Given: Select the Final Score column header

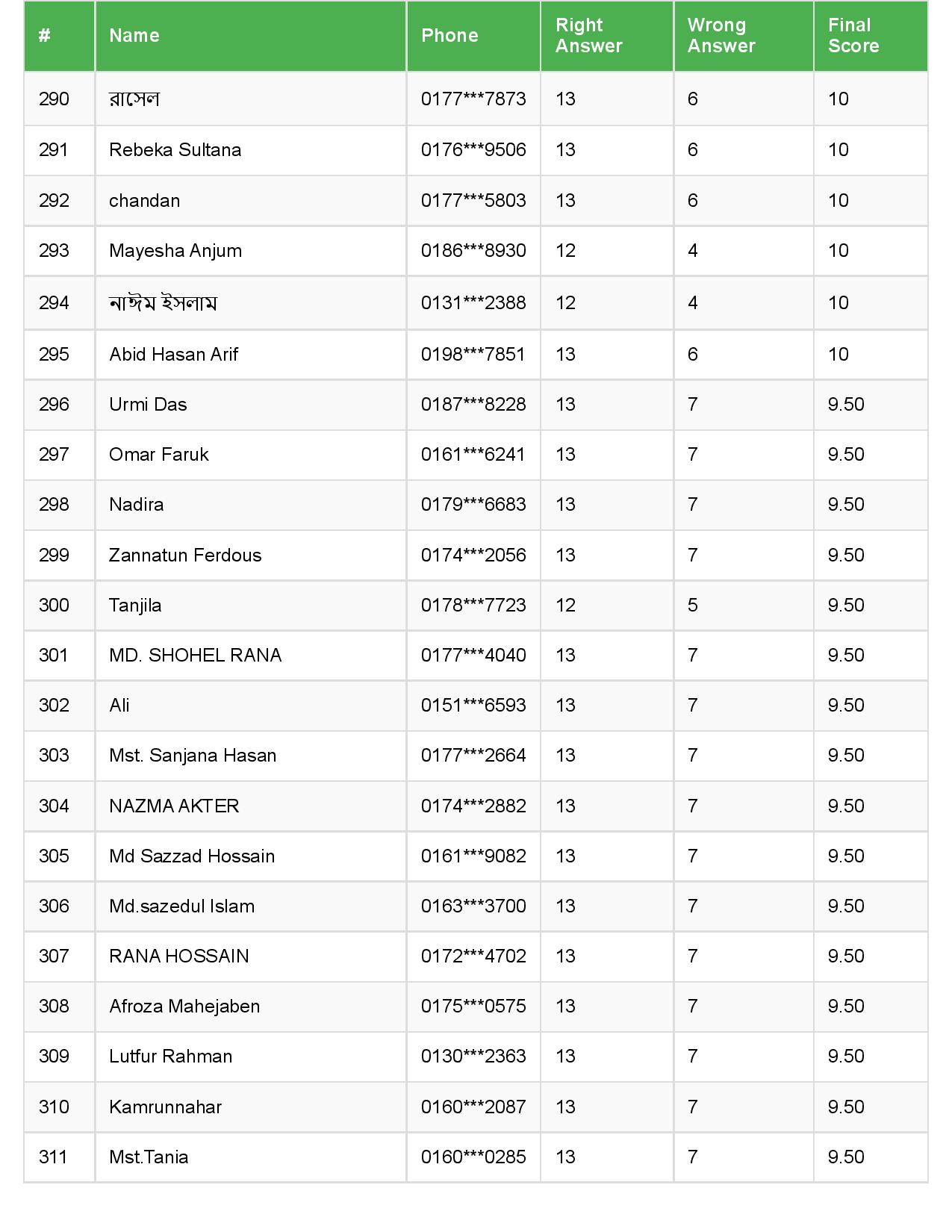Looking at the screenshot, I should (x=853, y=36).
